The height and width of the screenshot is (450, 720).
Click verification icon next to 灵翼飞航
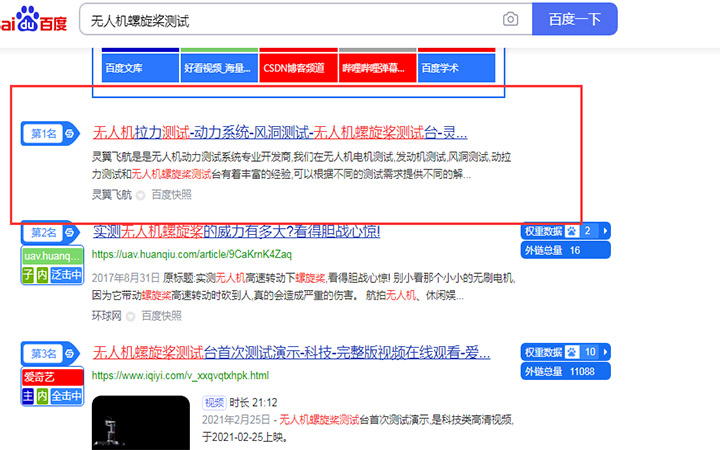pyautogui.click(x=141, y=195)
